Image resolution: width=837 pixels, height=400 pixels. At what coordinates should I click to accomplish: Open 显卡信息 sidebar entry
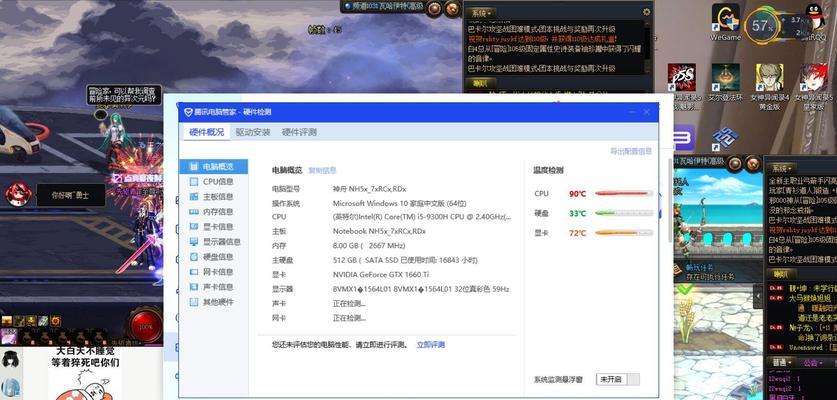pos(214,226)
